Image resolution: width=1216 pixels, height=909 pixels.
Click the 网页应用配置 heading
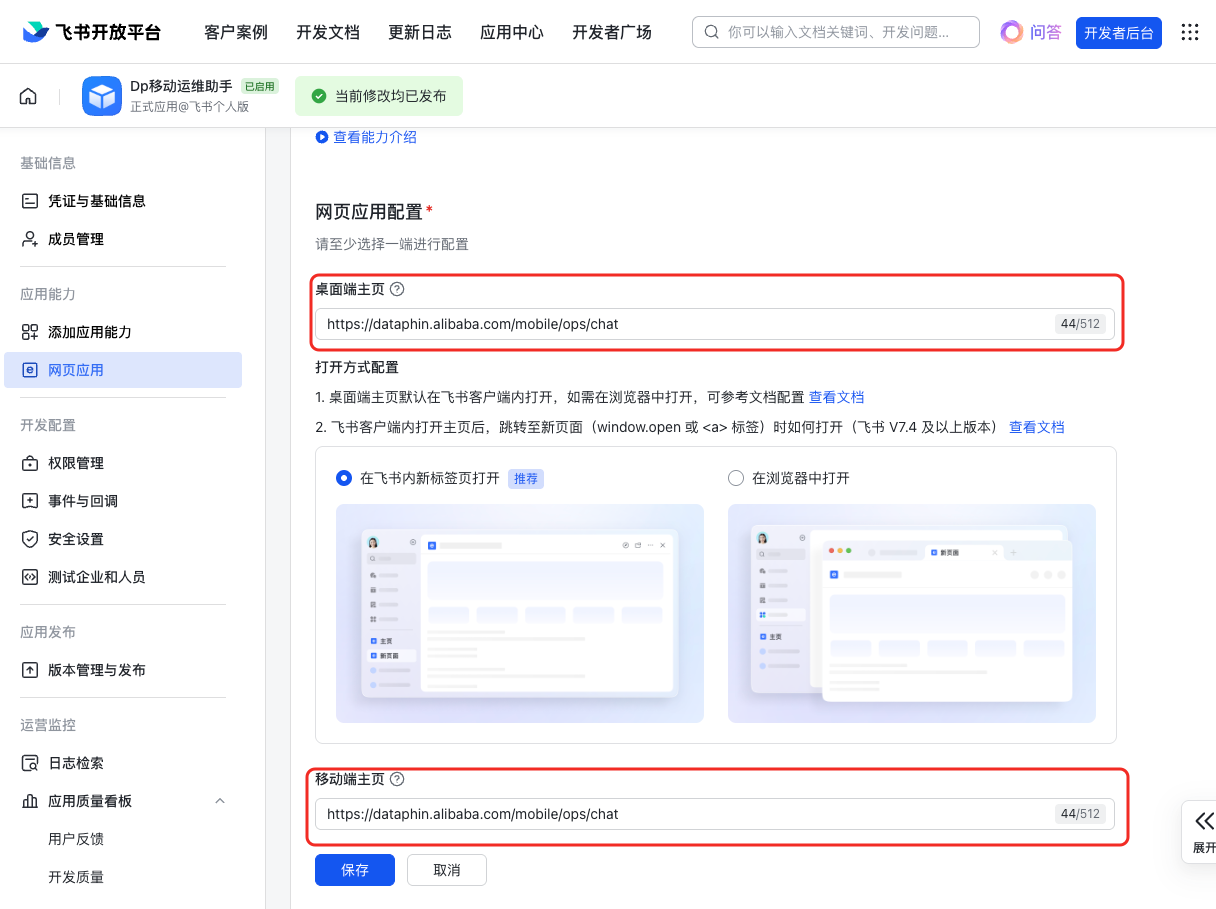(x=369, y=212)
